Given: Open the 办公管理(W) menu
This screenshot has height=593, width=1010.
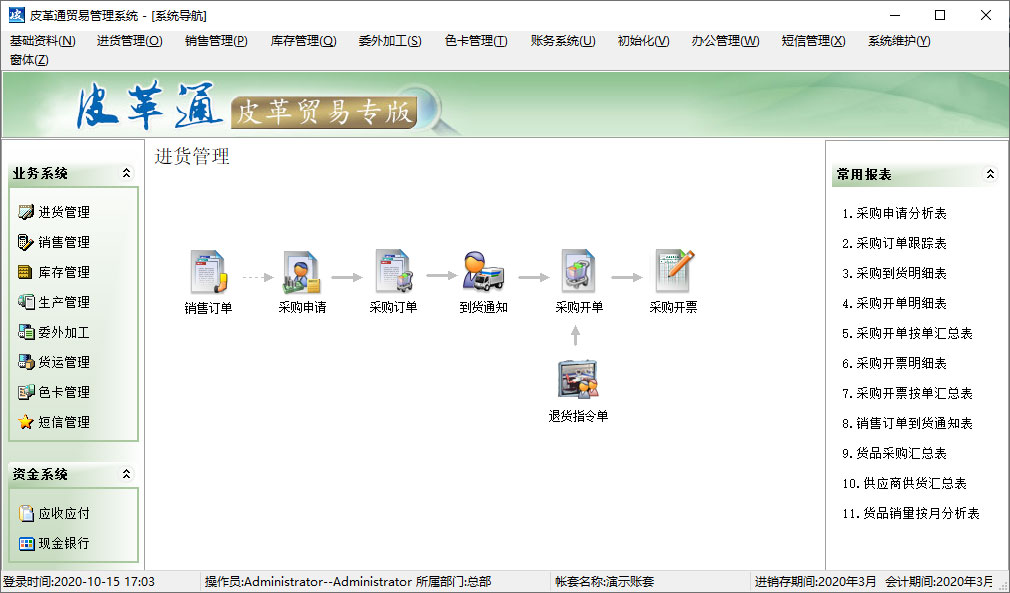Looking at the screenshot, I should 725,41.
